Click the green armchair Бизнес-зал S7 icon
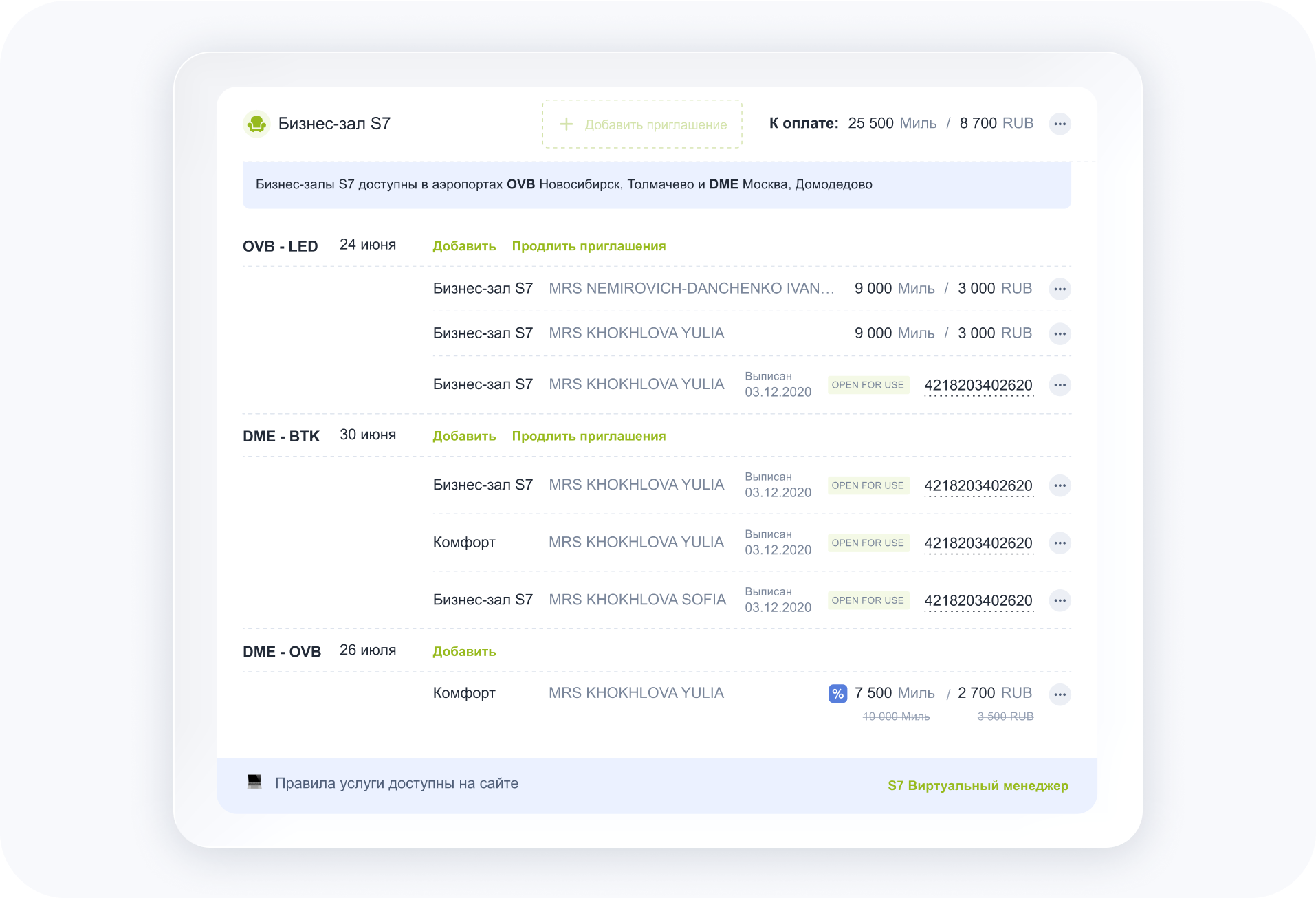 pyautogui.click(x=256, y=124)
